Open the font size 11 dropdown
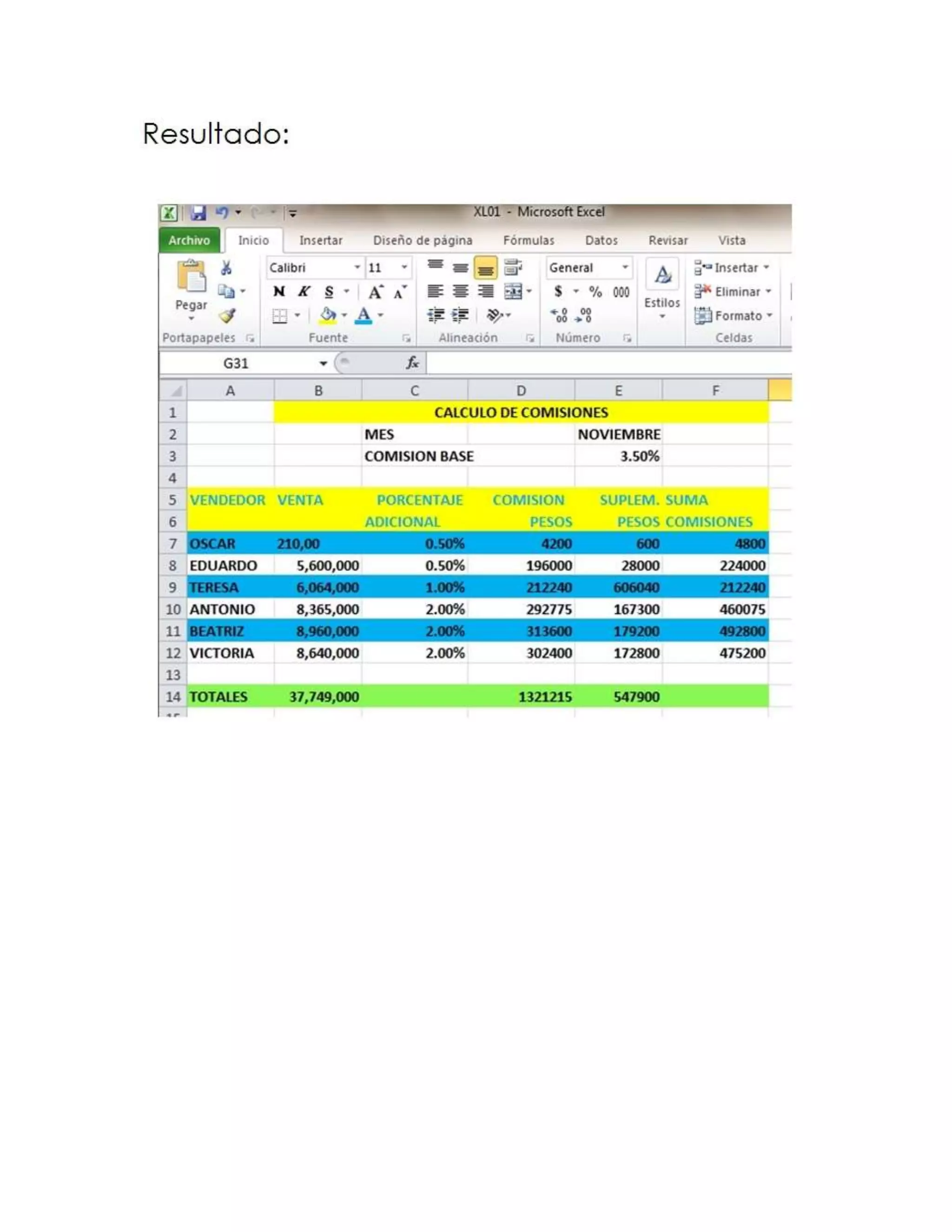Viewport: 952px width, 1232px height. pyautogui.click(x=404, y=267)
